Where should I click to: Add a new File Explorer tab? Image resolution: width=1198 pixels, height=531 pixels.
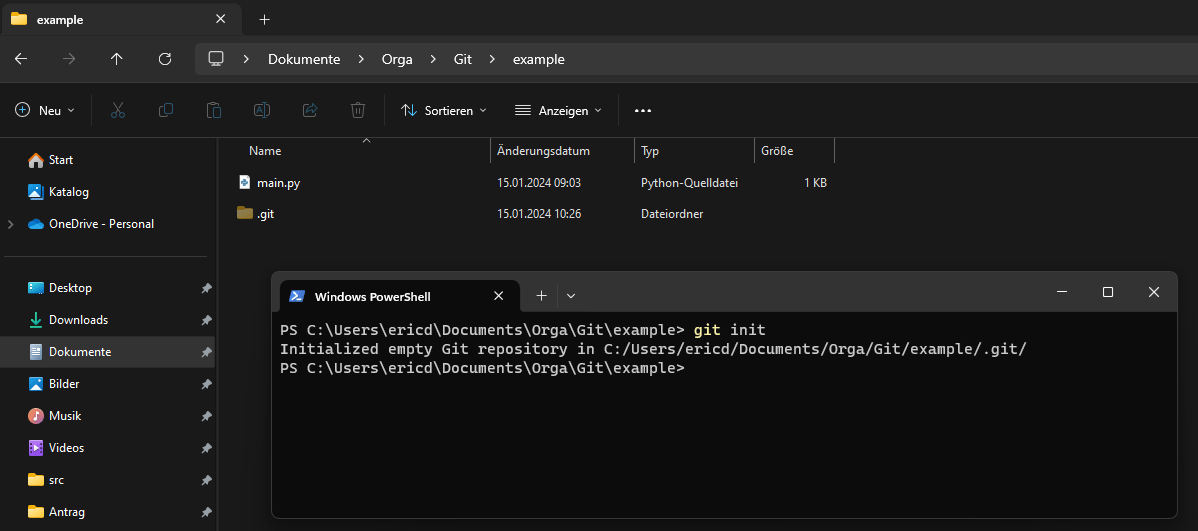point(264,19)
